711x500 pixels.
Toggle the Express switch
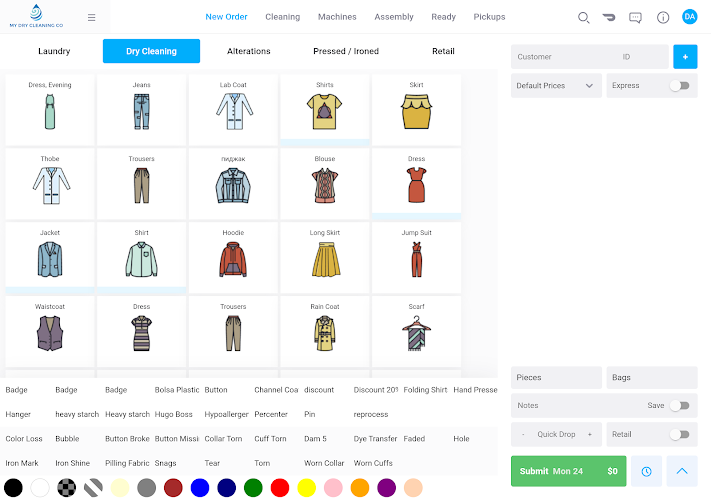point(680,85)
